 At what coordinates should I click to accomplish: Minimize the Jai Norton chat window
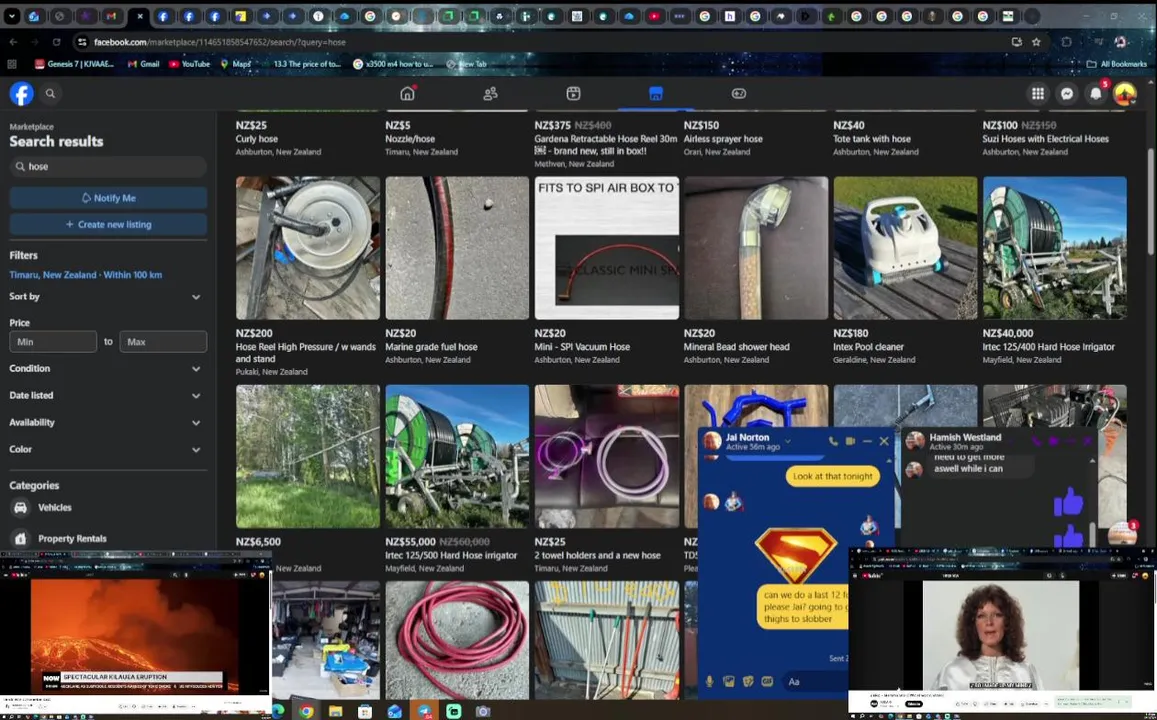pos(867,441)
